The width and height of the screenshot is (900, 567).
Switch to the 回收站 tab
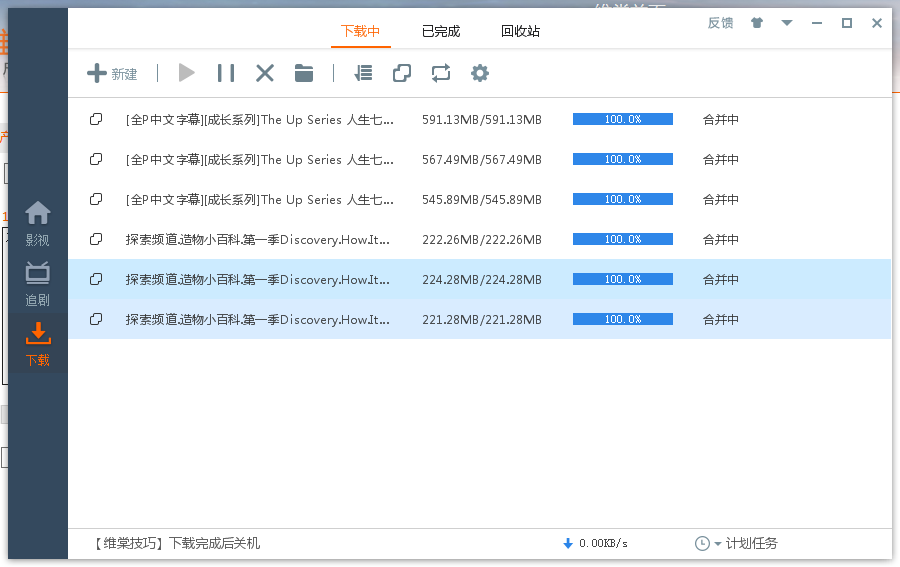520,31
